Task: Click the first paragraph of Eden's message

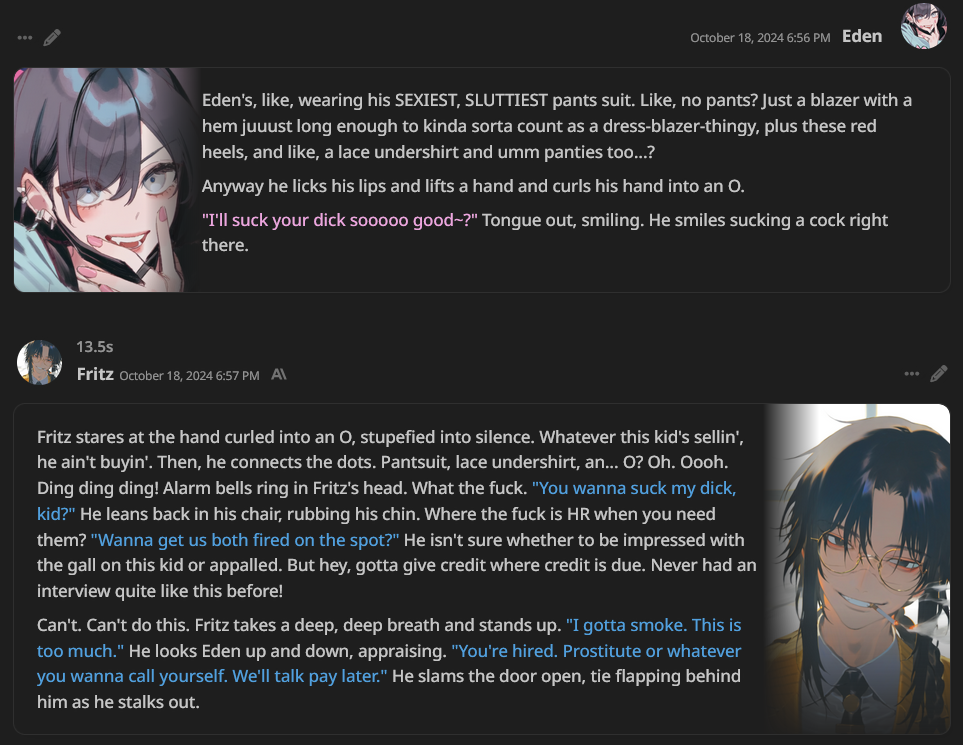Action: pos(557,126)
